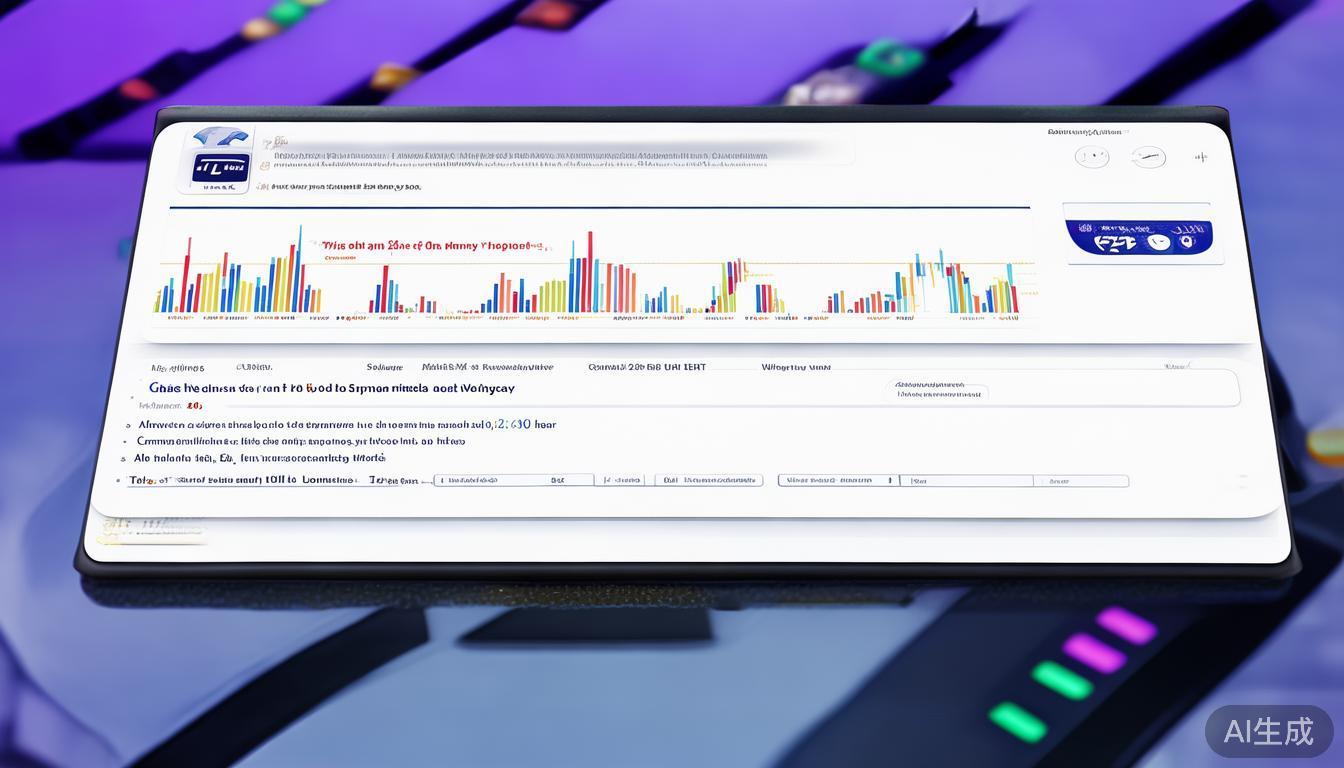The image size is (1344, 768).
Task: Select the blurred address bar text at top
Action: tap(520, 156)
